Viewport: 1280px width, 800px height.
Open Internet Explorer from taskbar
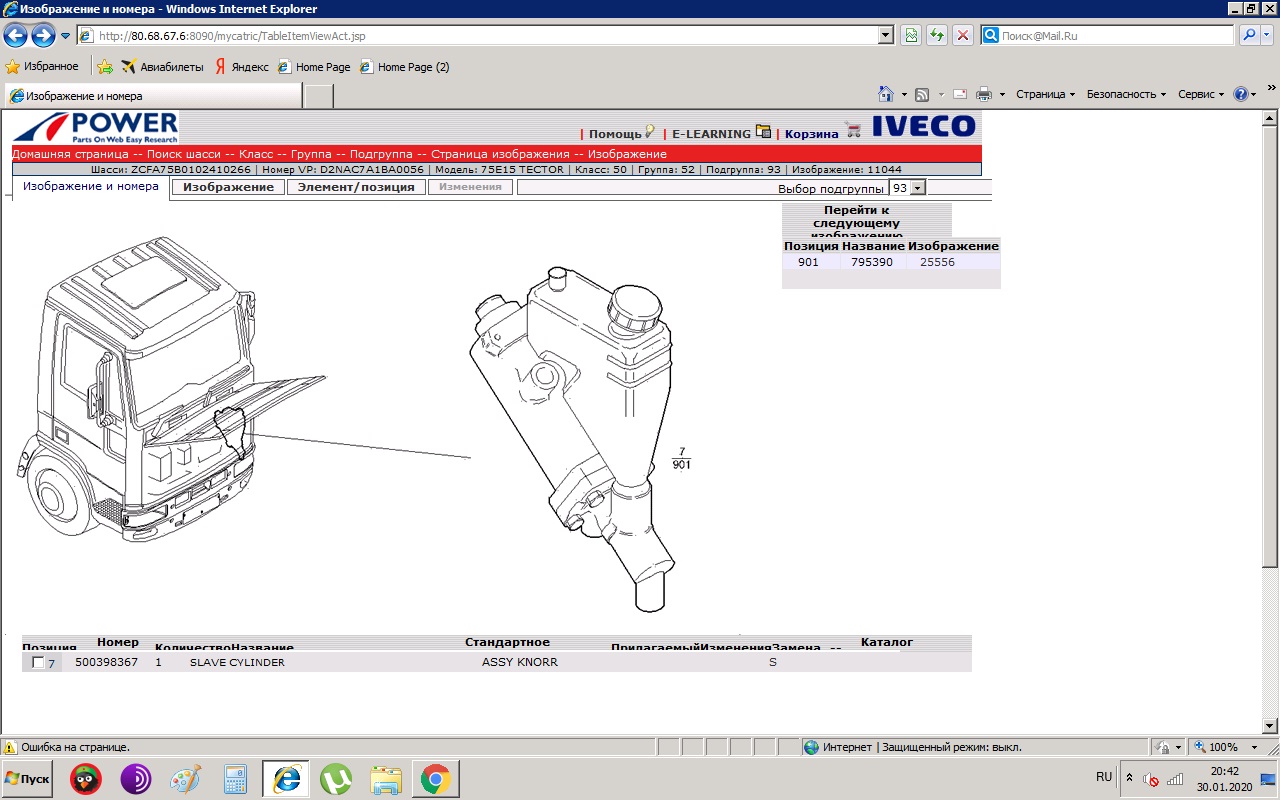click(x=286, y=778)
